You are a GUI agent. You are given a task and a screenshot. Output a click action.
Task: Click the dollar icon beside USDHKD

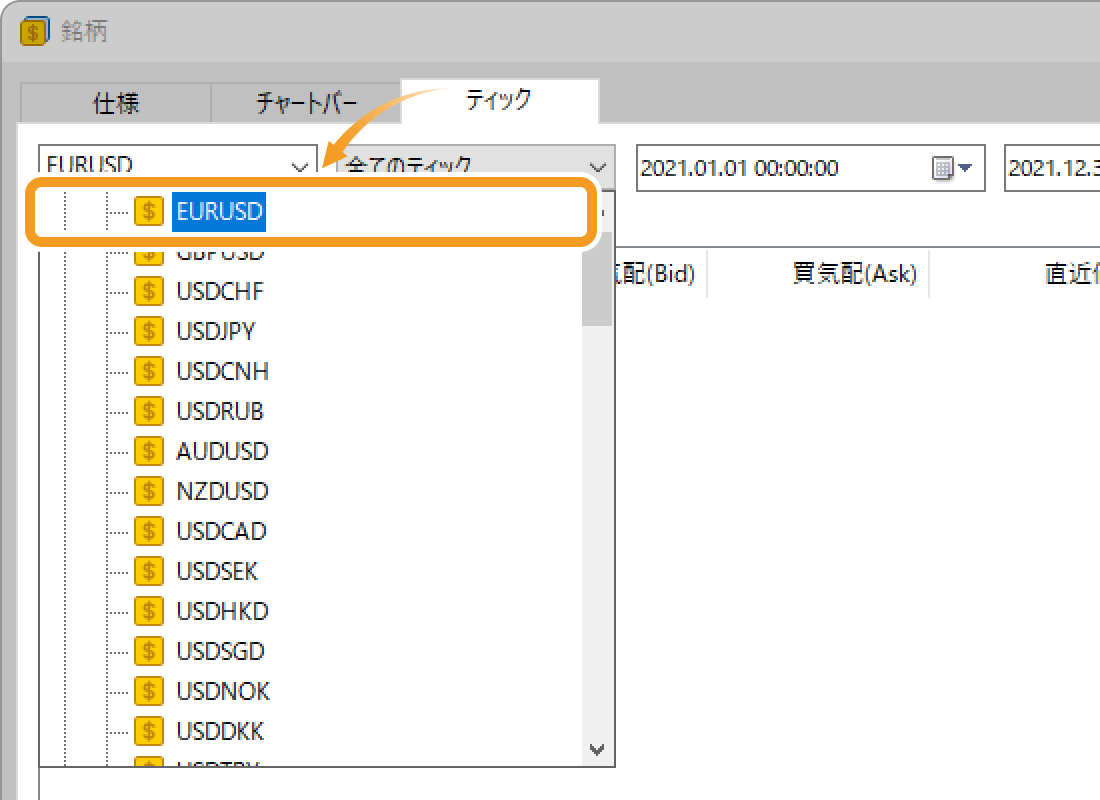point(149,611)
